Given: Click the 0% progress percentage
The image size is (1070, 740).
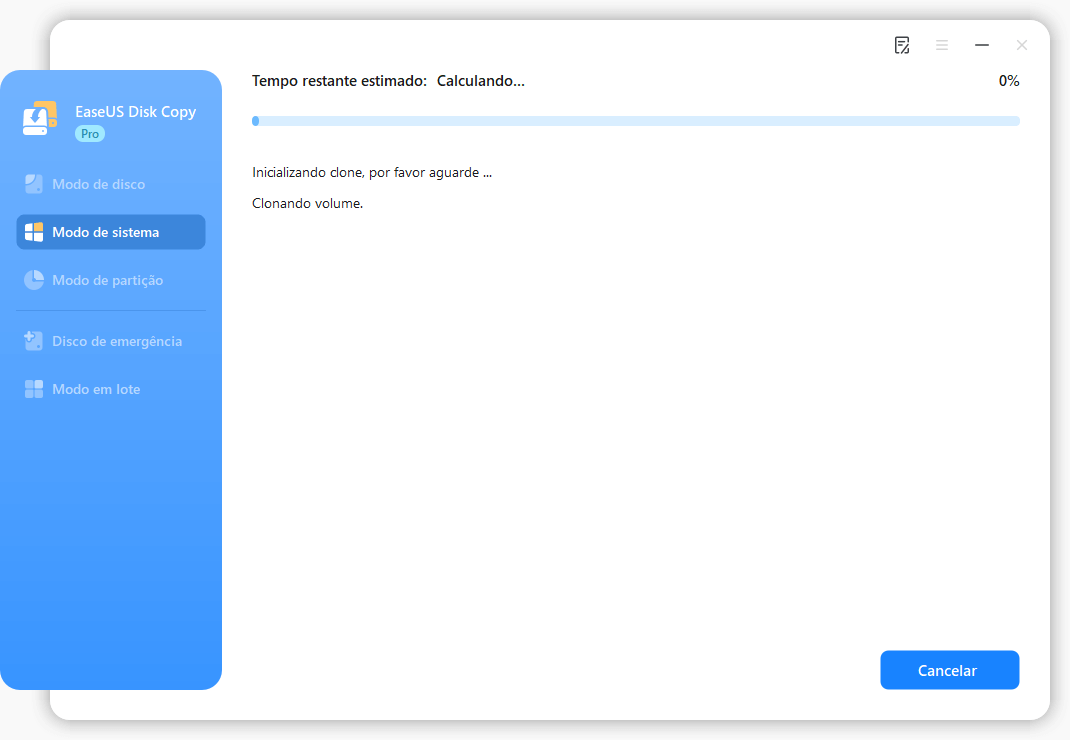Looking at the screenshot, I should point(1008,81).
